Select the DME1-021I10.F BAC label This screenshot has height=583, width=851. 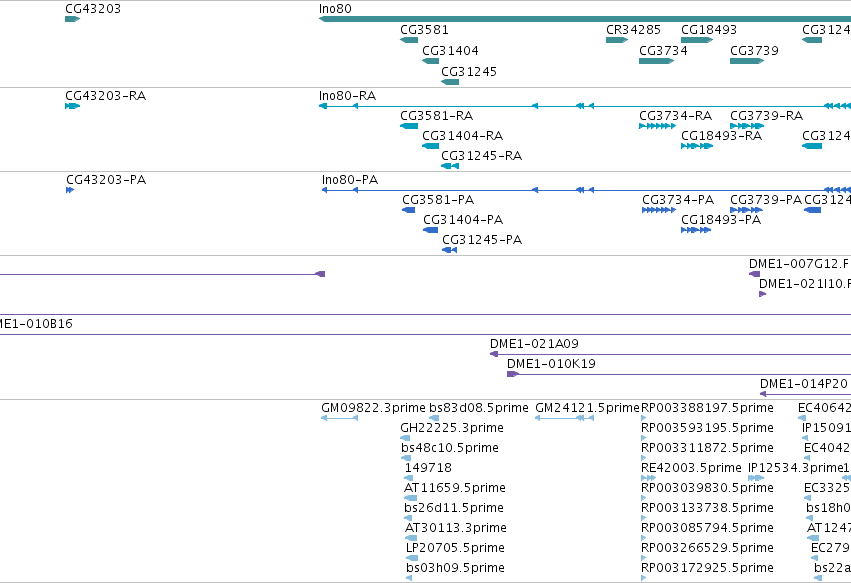tap(805, 284)
